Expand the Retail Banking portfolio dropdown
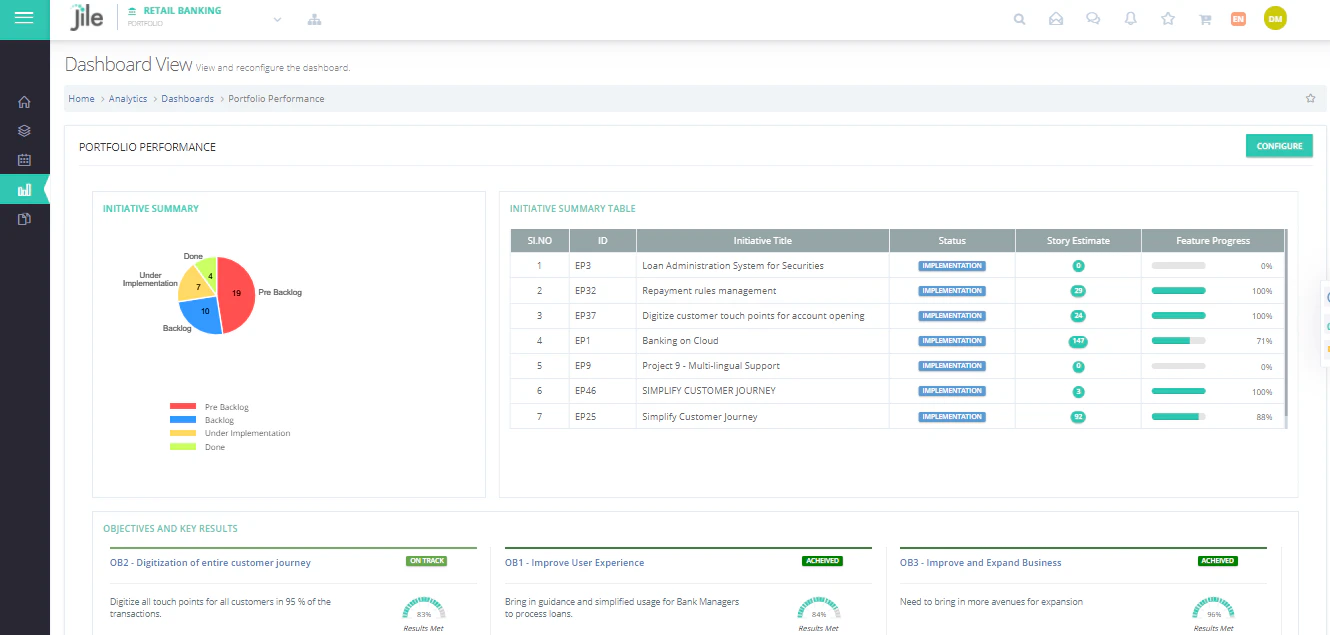 tap(277, 18)
